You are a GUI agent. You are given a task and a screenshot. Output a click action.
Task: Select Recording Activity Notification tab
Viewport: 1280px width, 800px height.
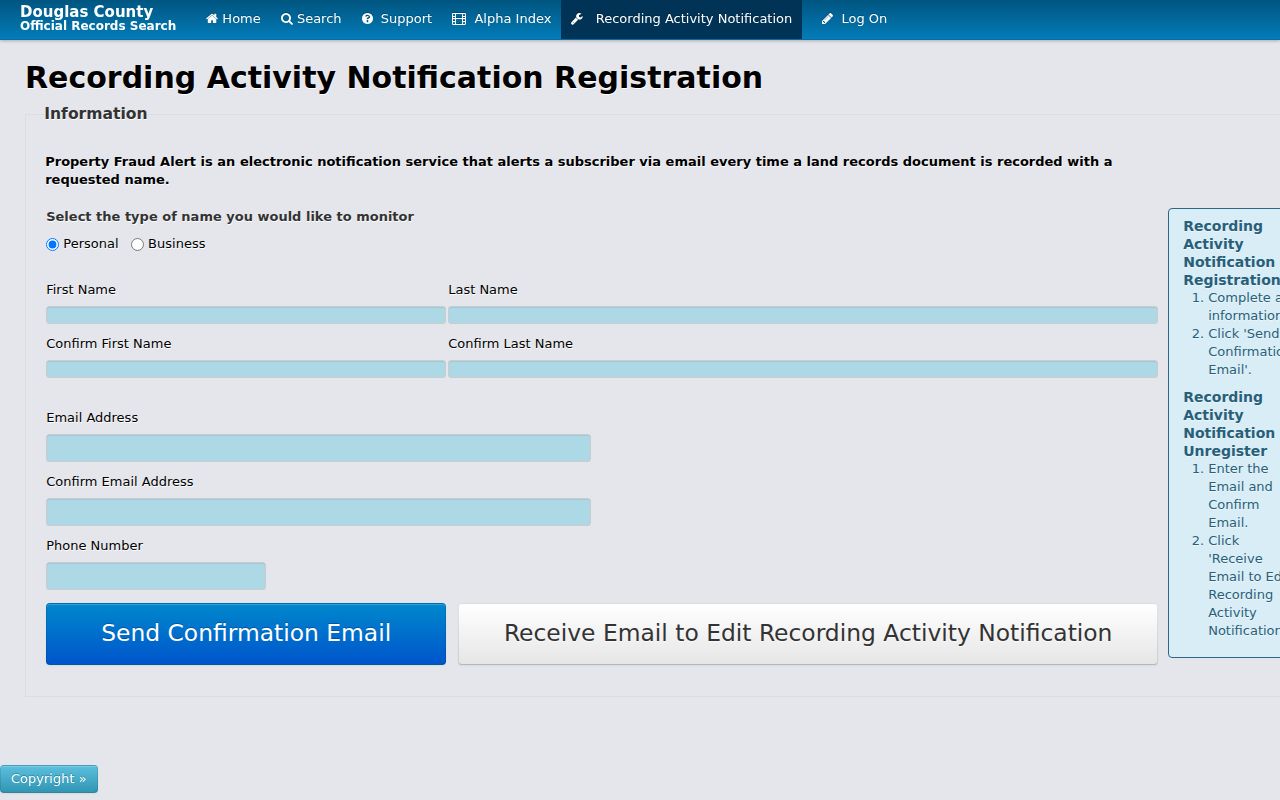click(x=682, y=19)
